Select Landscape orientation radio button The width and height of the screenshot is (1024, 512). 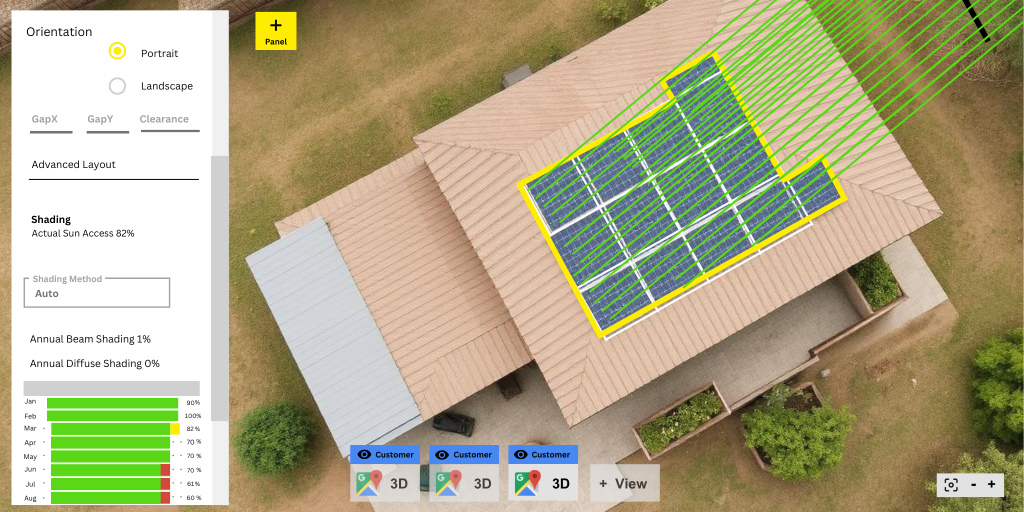click(x=117, y=86)
